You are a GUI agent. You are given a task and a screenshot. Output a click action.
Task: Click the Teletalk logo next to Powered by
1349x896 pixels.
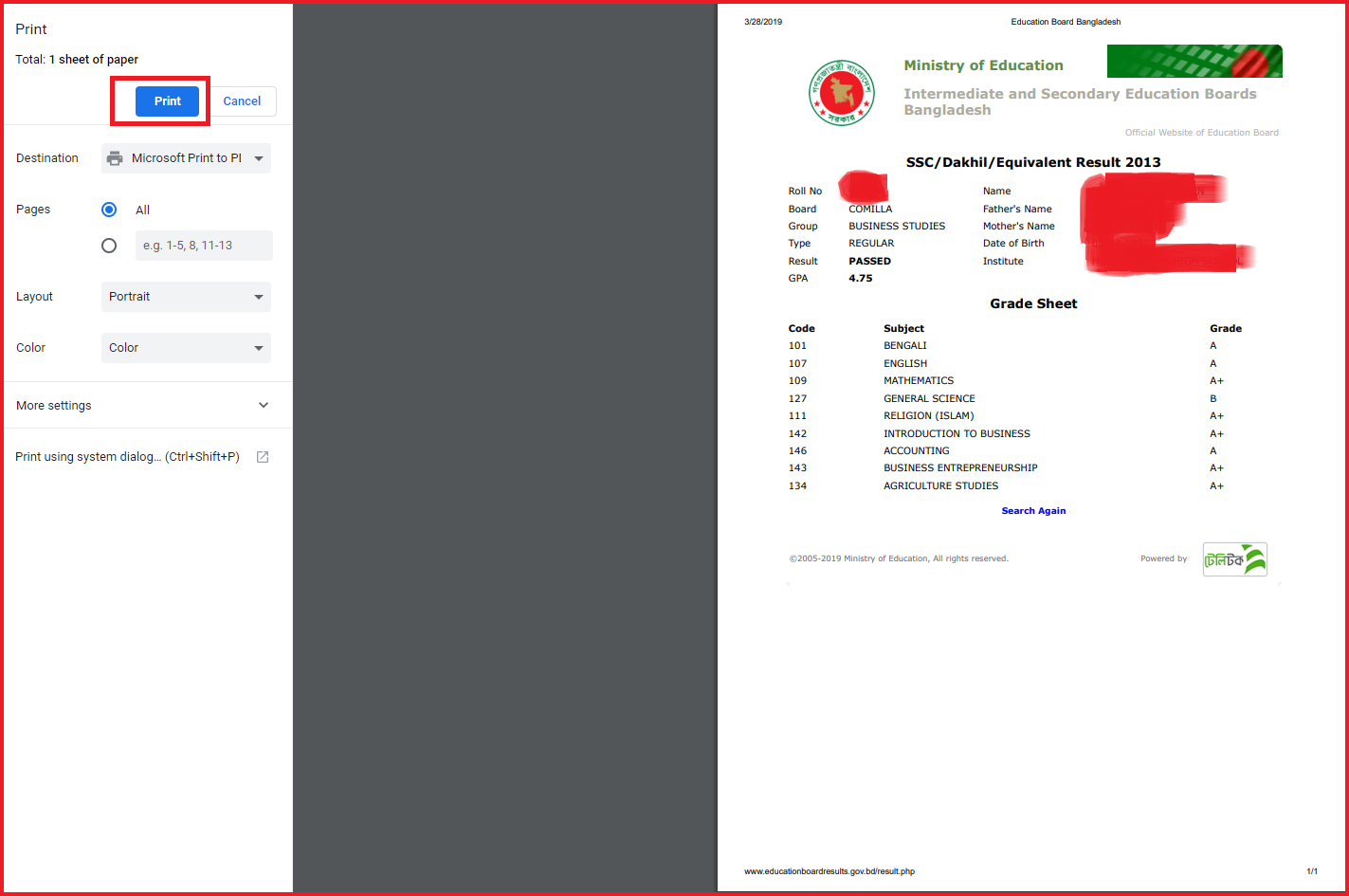click(1234, 559)
